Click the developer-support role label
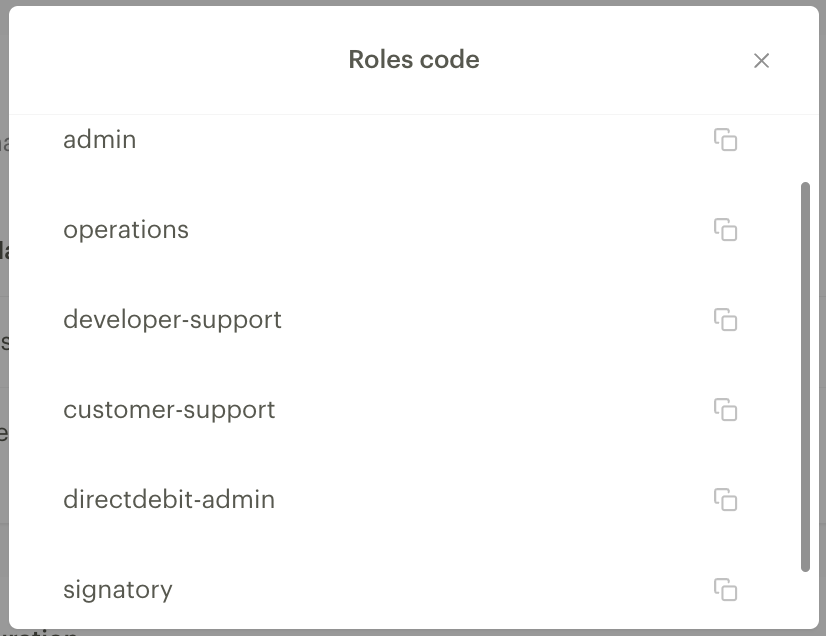This screenshot has width=826, height=636. tap(172, 320)
